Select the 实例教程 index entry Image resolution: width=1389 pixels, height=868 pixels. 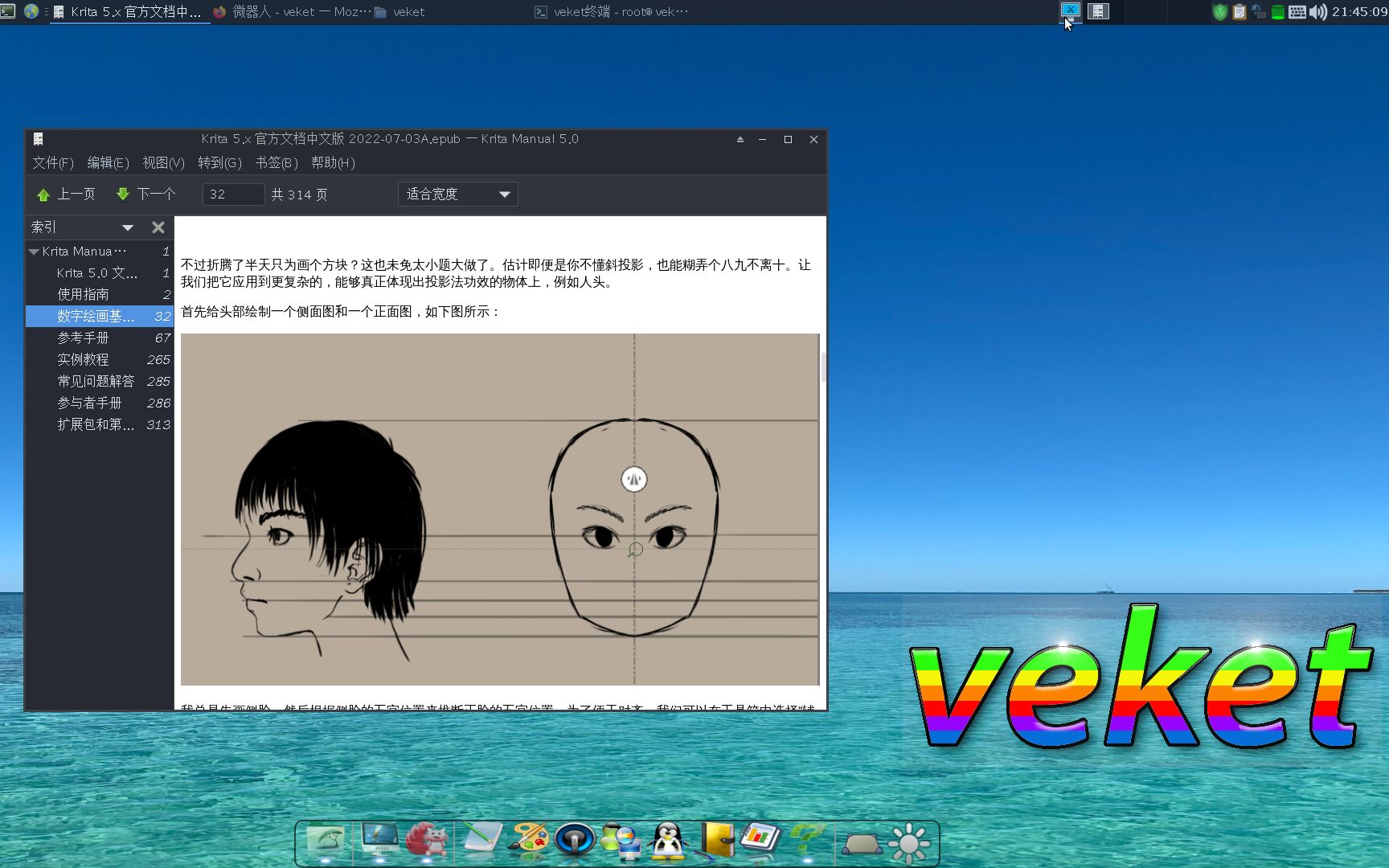(100, 360)
